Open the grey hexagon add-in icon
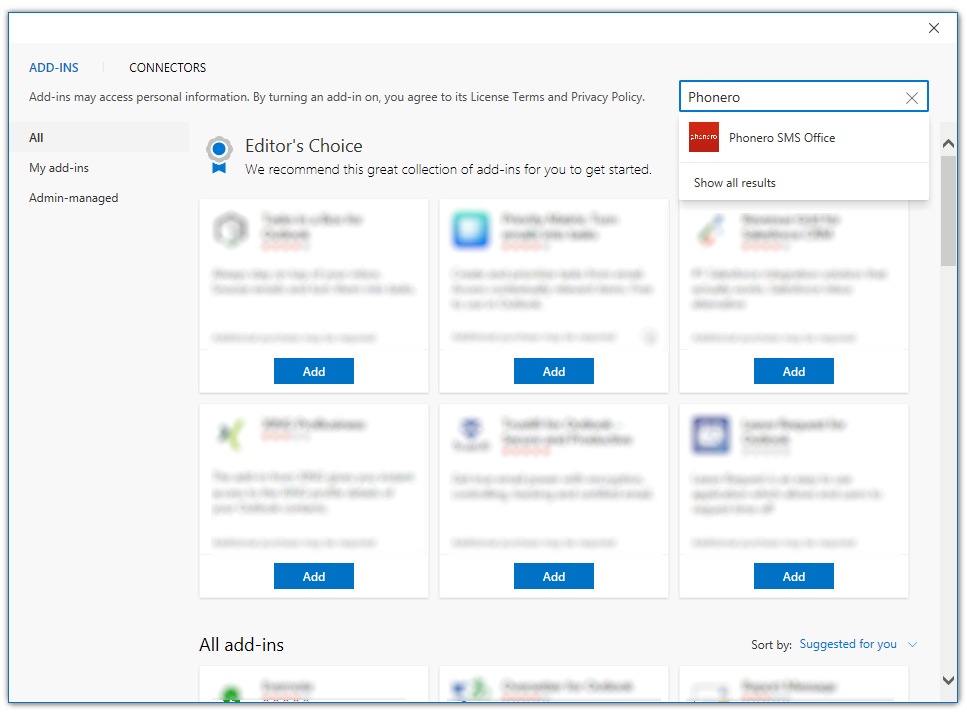The width and height of the screenshot is (967, 712). [x=231, y=229]
